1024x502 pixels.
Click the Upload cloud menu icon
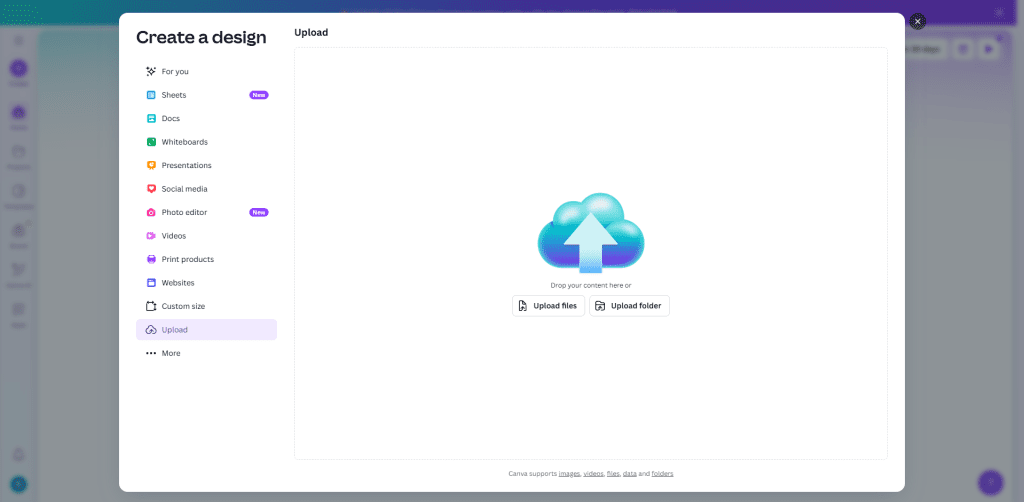[x=151, y=330]
